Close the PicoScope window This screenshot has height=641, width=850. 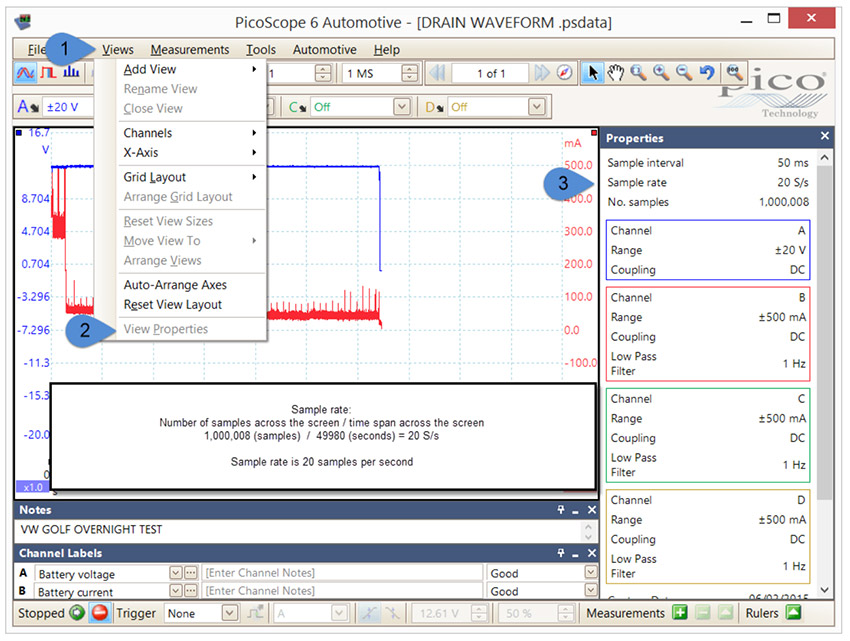click(x=811, y=18)
